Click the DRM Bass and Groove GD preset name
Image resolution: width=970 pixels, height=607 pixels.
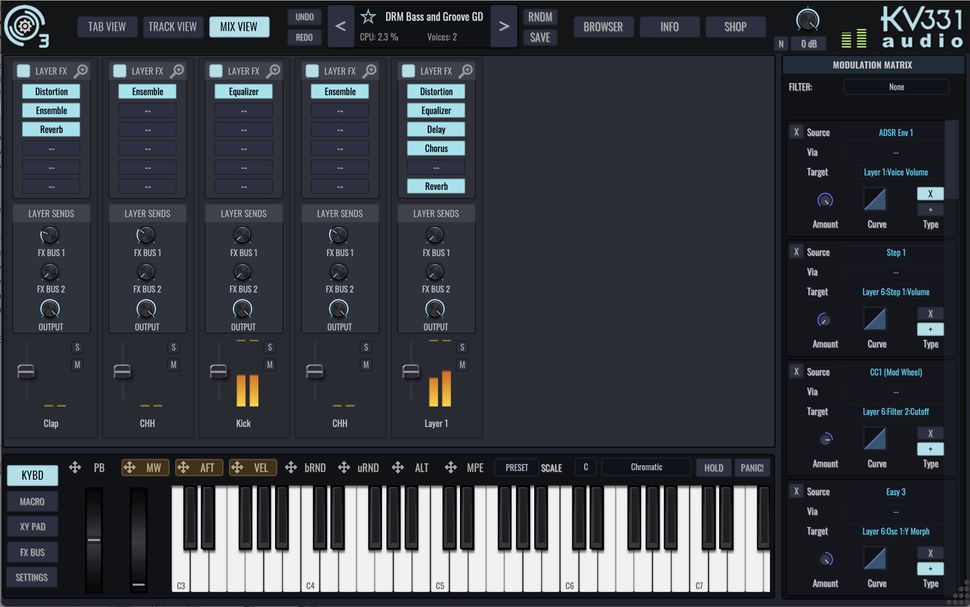[433, 16]
